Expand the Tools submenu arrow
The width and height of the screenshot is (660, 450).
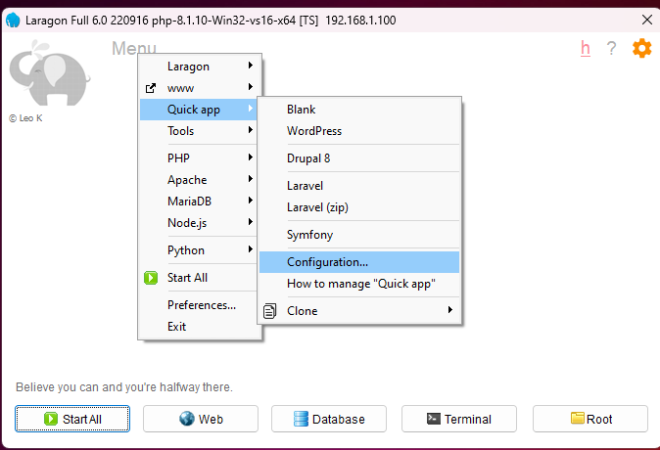tap(250, 130)
